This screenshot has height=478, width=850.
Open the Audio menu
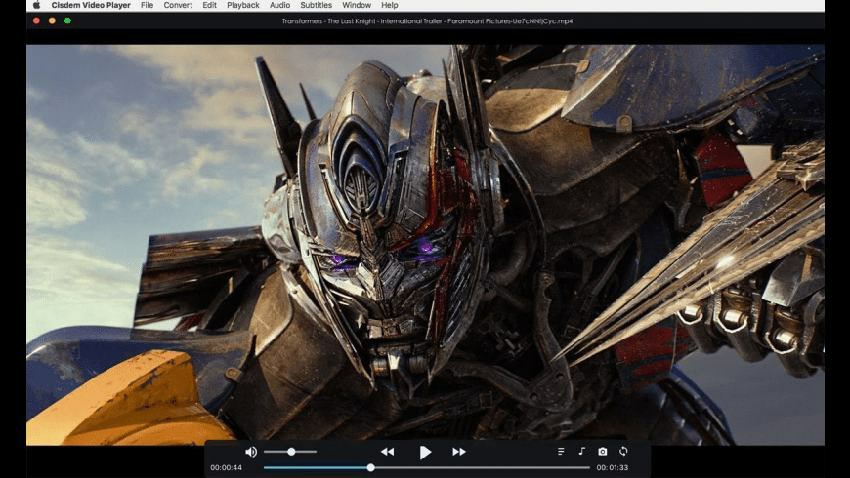280,5
